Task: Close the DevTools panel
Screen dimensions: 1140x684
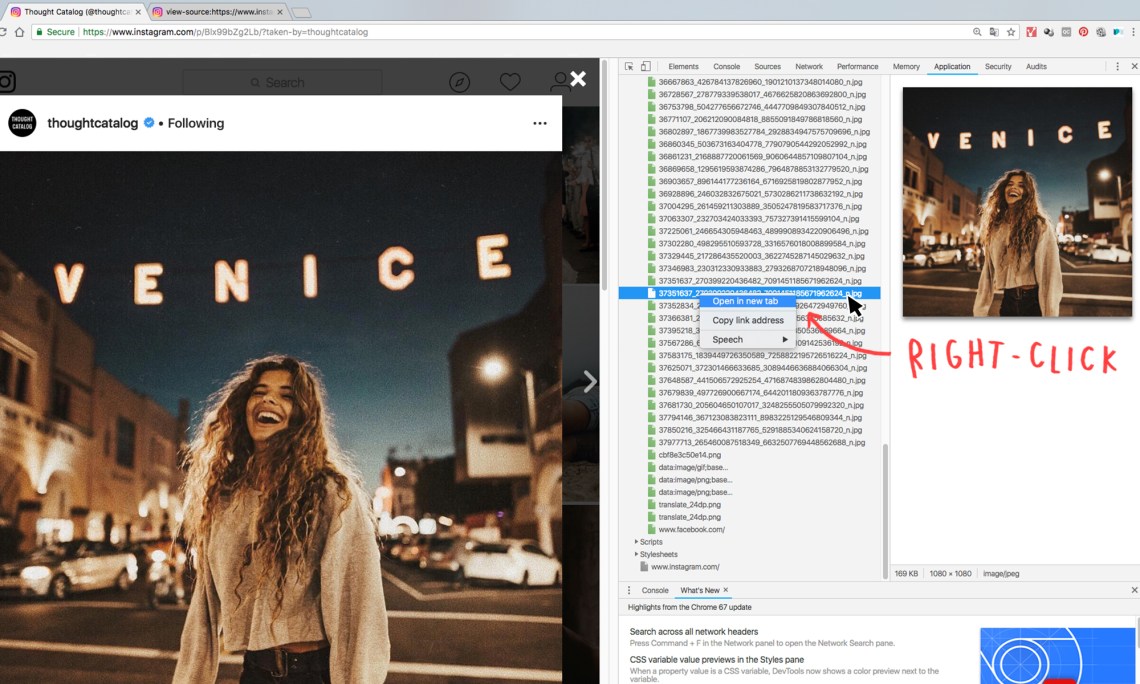Action: click(x=1133, y=66)
